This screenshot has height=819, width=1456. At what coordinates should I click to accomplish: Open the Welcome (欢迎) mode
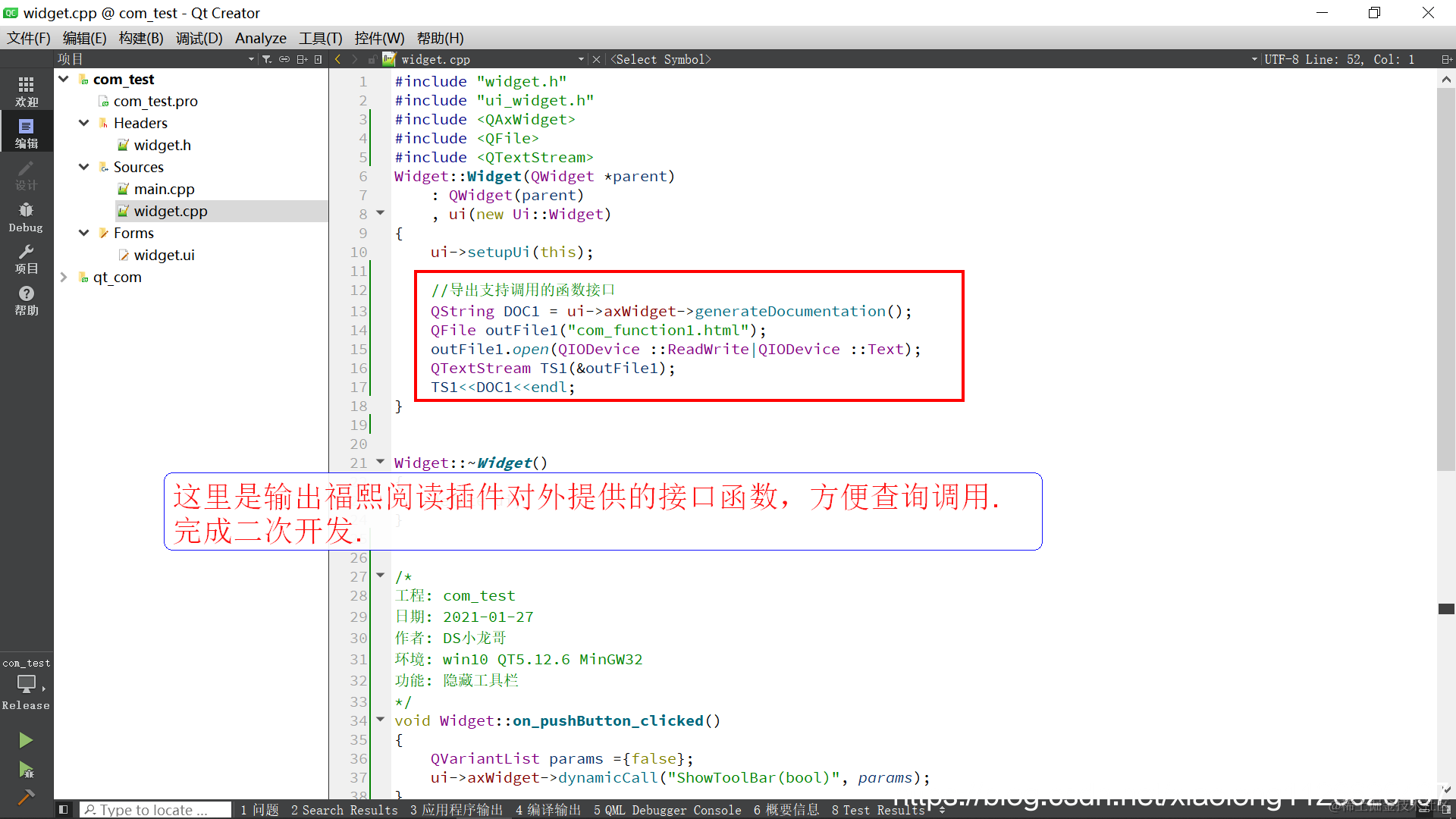pyautogui.click(x=26, y=91)
